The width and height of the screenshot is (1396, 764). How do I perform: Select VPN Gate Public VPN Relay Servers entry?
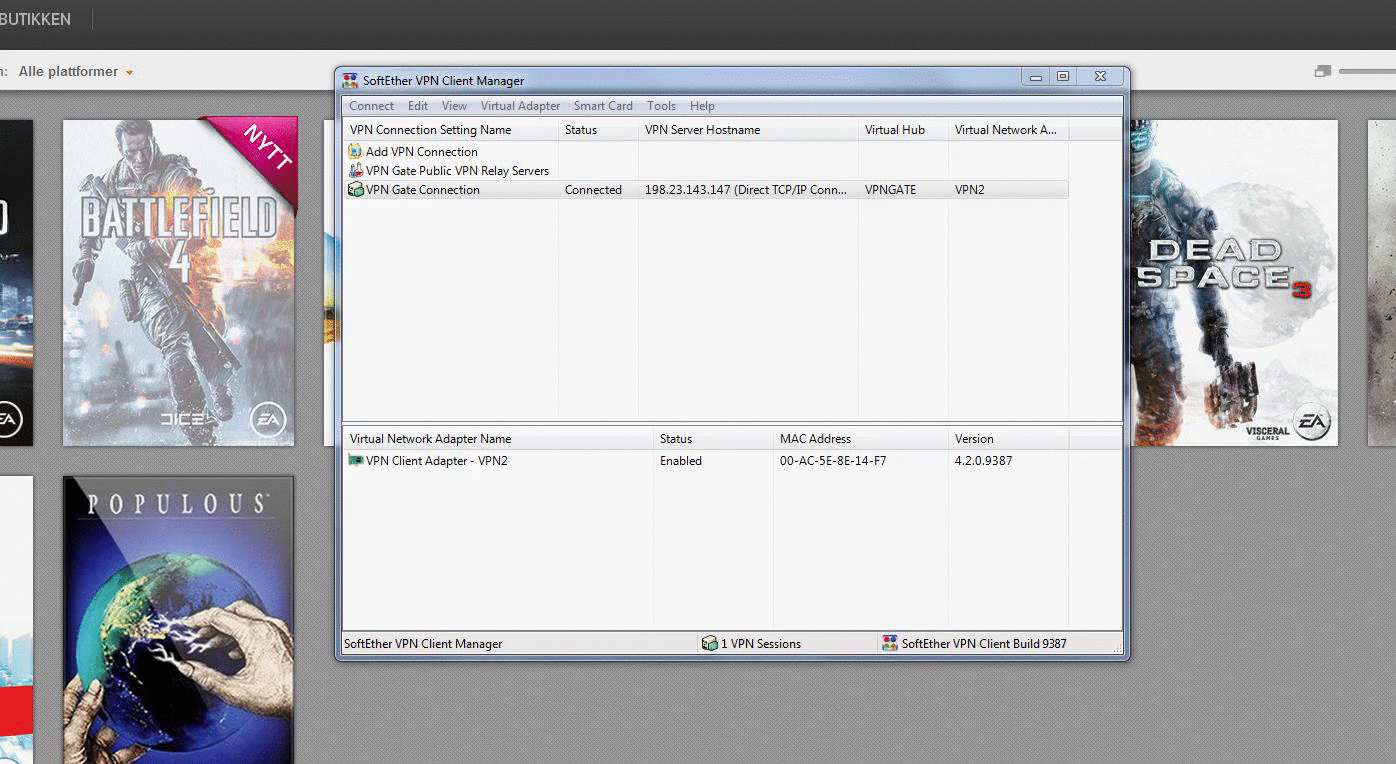(x=457, y=171)
